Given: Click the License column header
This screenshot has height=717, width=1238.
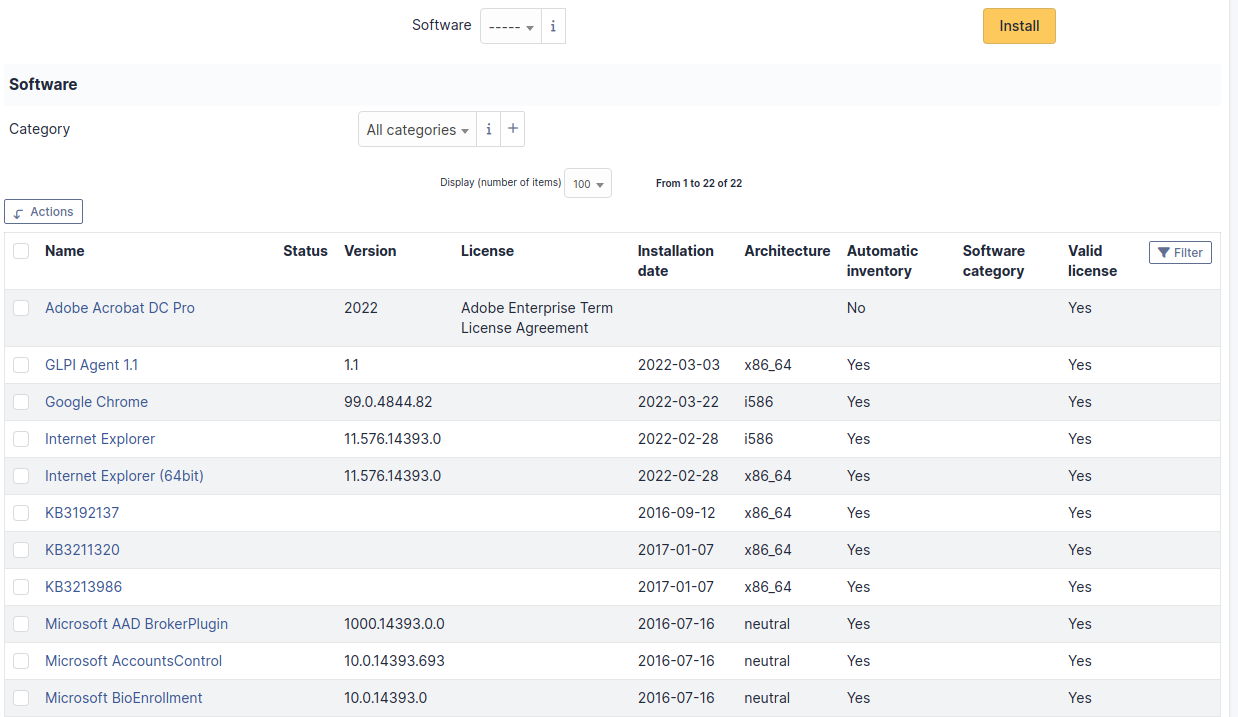Looking at the screenshot, I should [x=487, y=251].
